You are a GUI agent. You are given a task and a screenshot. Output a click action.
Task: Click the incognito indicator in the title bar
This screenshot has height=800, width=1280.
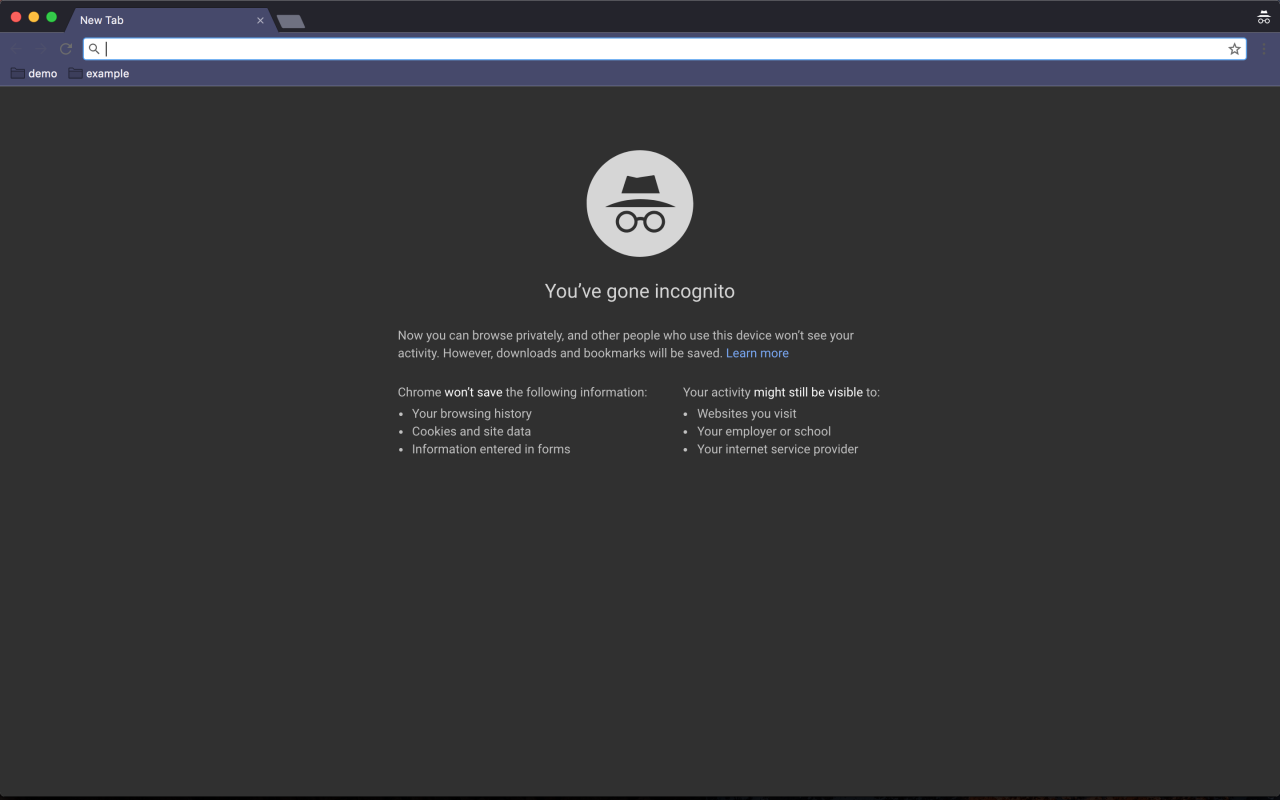(1263, 17)
